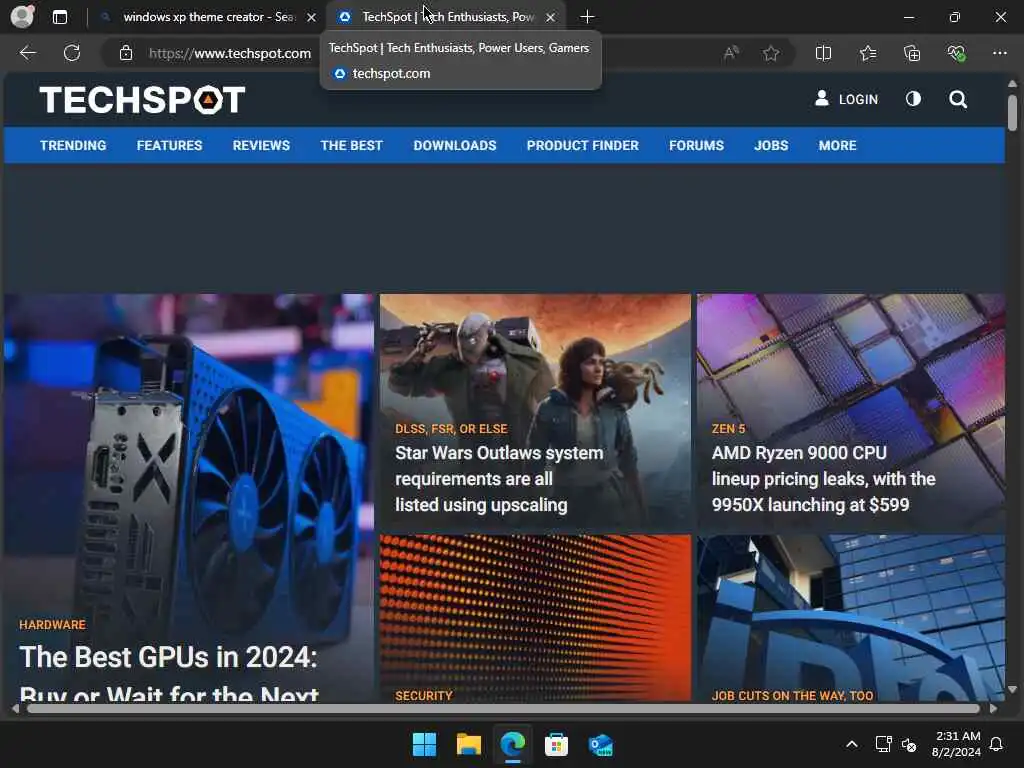The height and width of the screenshot is (768, 1024).
Task: Go to REVIEWS section
Action: (x=261, y=145)
